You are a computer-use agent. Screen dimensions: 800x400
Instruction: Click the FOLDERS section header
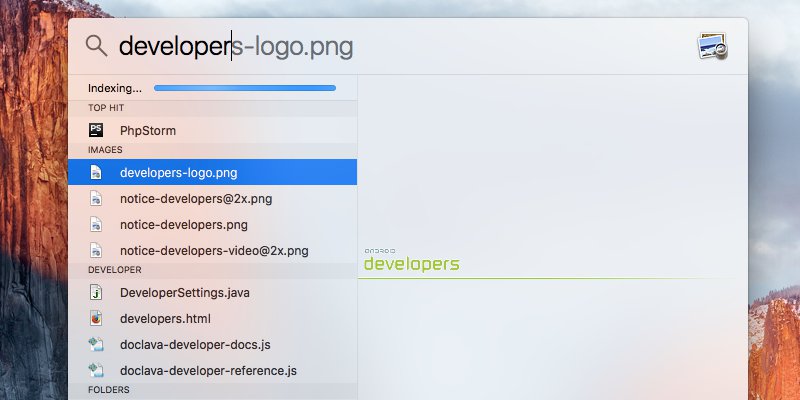click(x=109, y=390)
